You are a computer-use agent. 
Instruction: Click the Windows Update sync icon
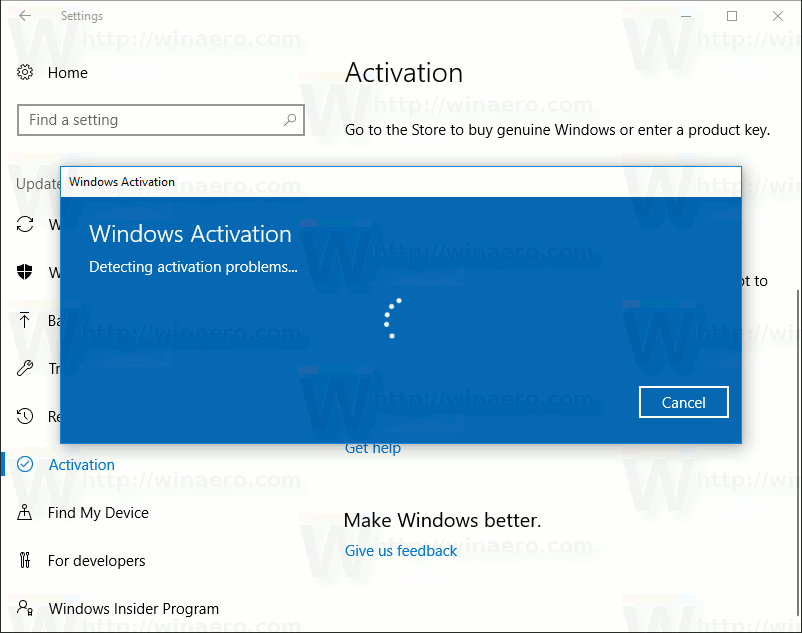coord(24,225)
